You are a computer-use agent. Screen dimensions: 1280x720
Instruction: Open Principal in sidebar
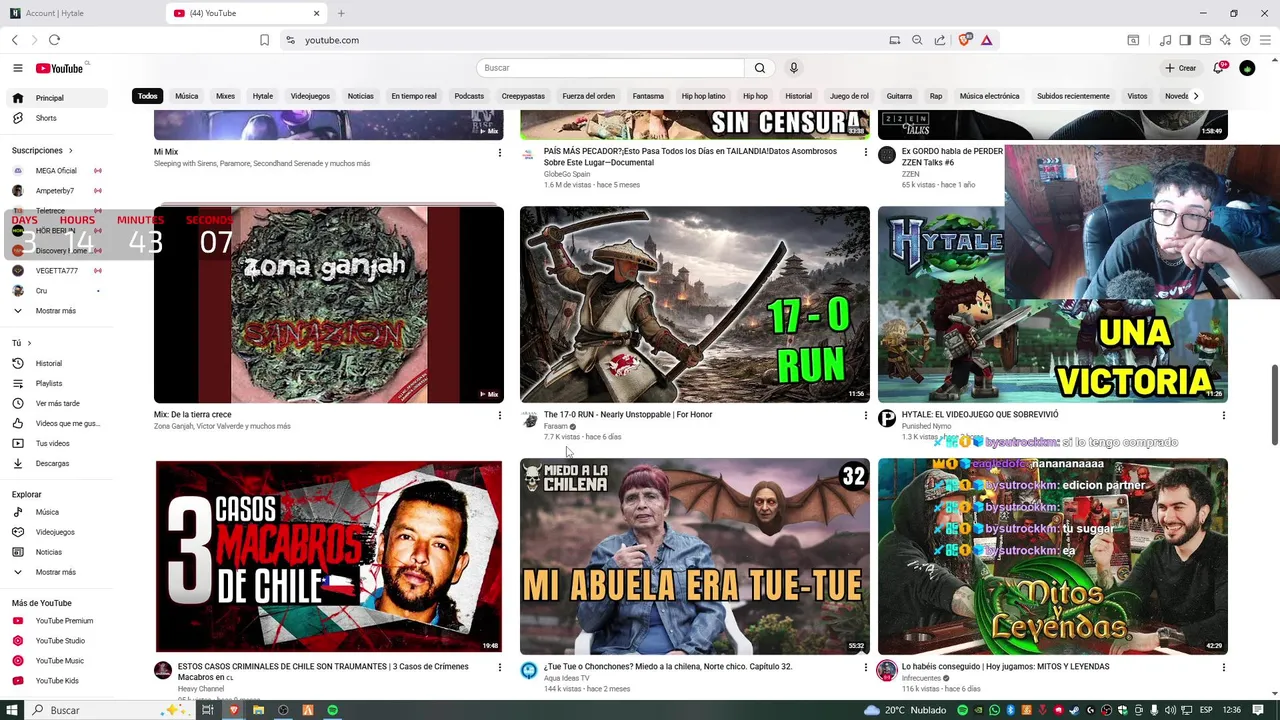[57, 98]
